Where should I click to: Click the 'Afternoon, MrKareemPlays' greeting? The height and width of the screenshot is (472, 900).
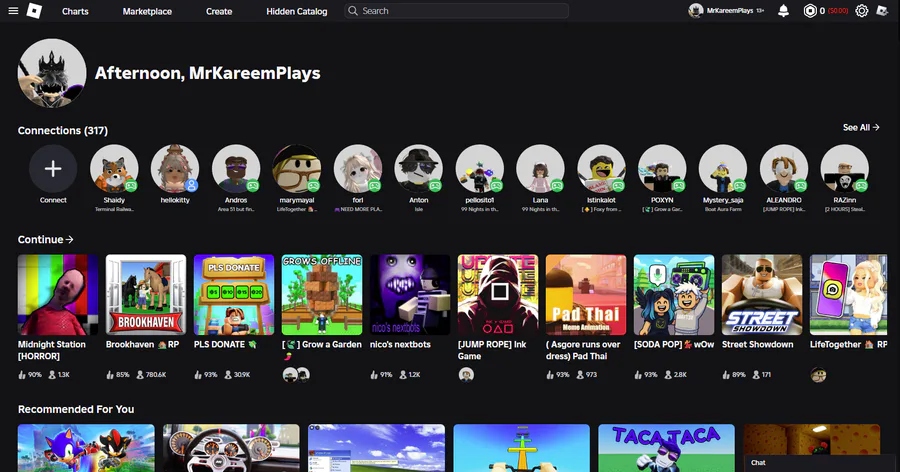pos(207,73)
